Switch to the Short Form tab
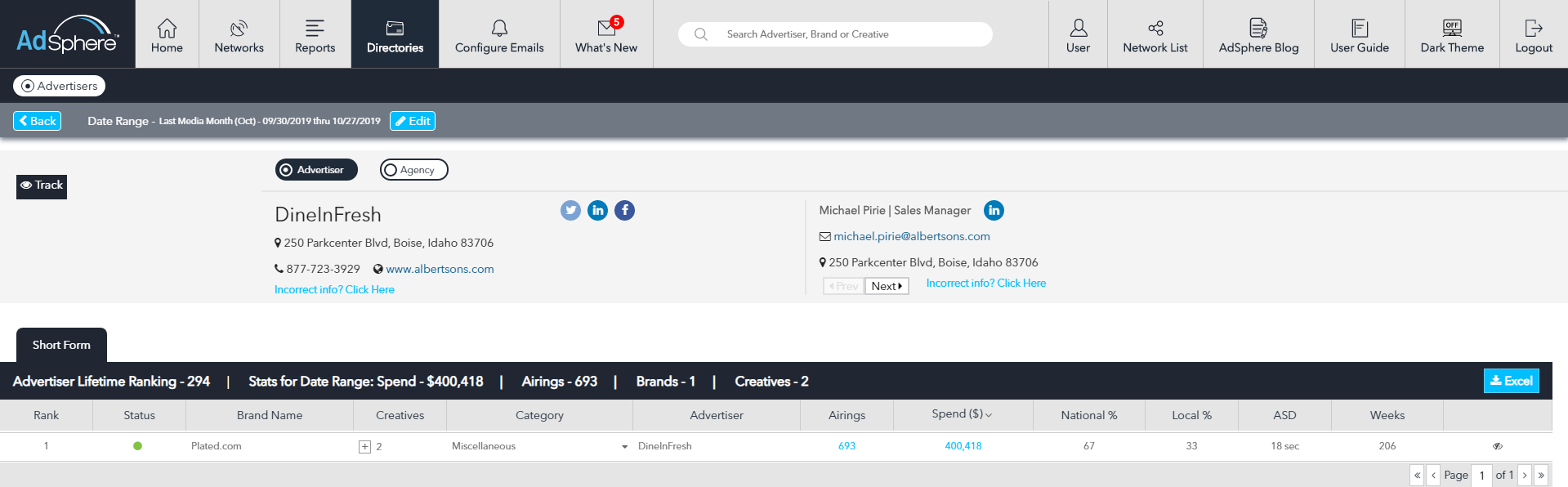The image size is (1568, 487). pyautogui.click(x=61, y=345)
